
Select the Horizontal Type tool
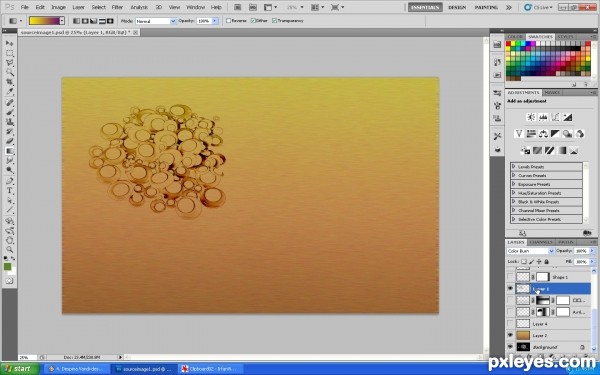[10, 191]
